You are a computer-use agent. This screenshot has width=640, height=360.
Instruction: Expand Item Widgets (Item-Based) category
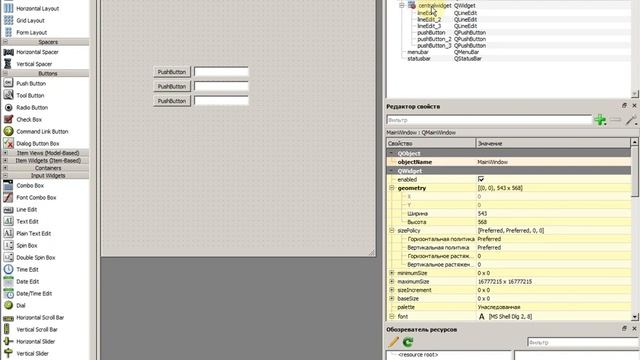click(x=5, y=160)
